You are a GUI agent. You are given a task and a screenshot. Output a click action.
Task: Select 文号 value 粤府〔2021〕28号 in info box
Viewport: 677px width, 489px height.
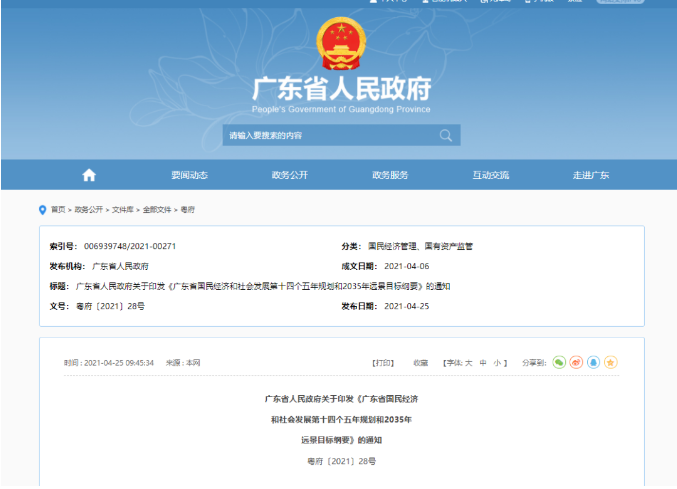[x=111, y=306]
